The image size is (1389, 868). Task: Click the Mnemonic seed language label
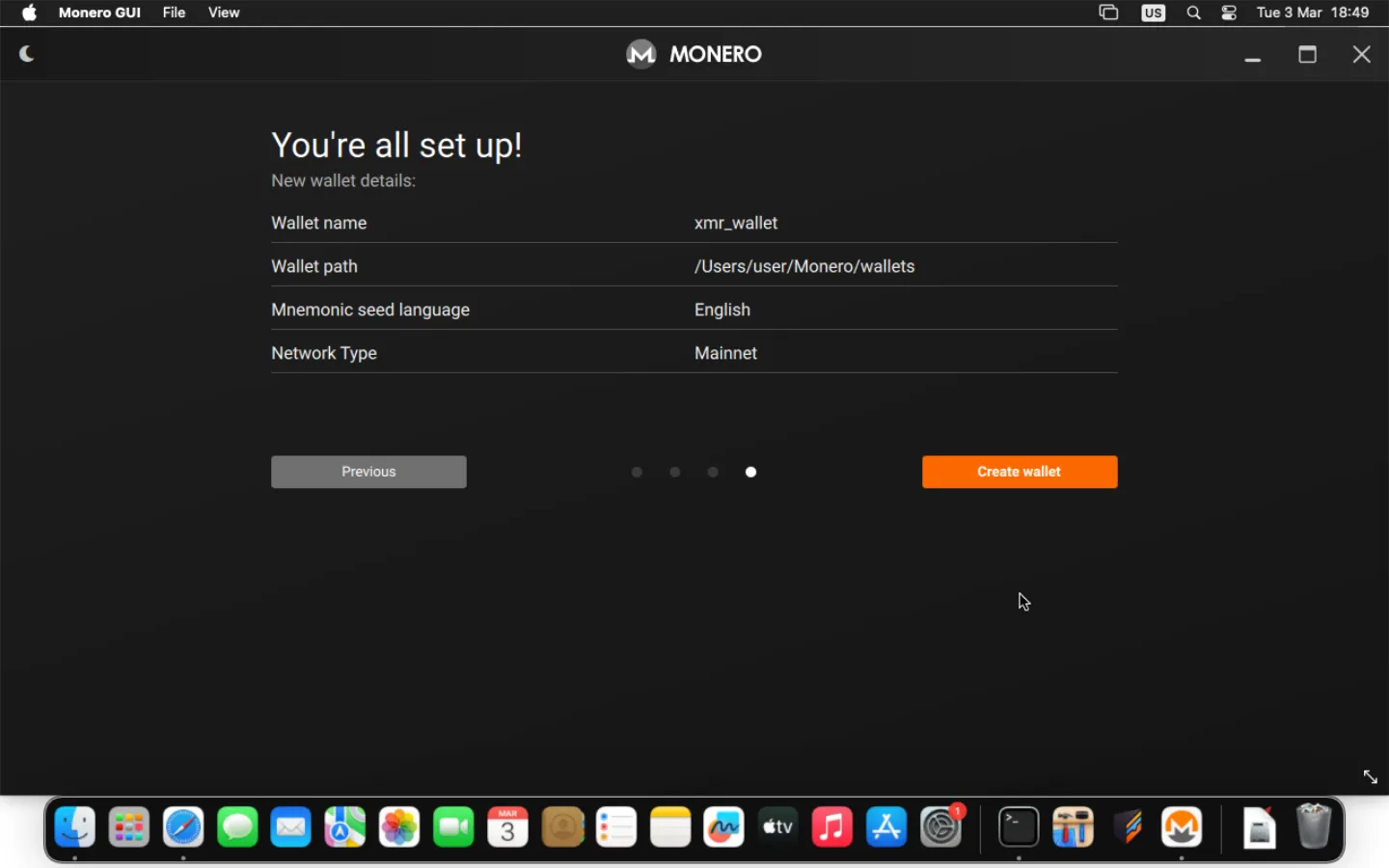tap(370, 310)
